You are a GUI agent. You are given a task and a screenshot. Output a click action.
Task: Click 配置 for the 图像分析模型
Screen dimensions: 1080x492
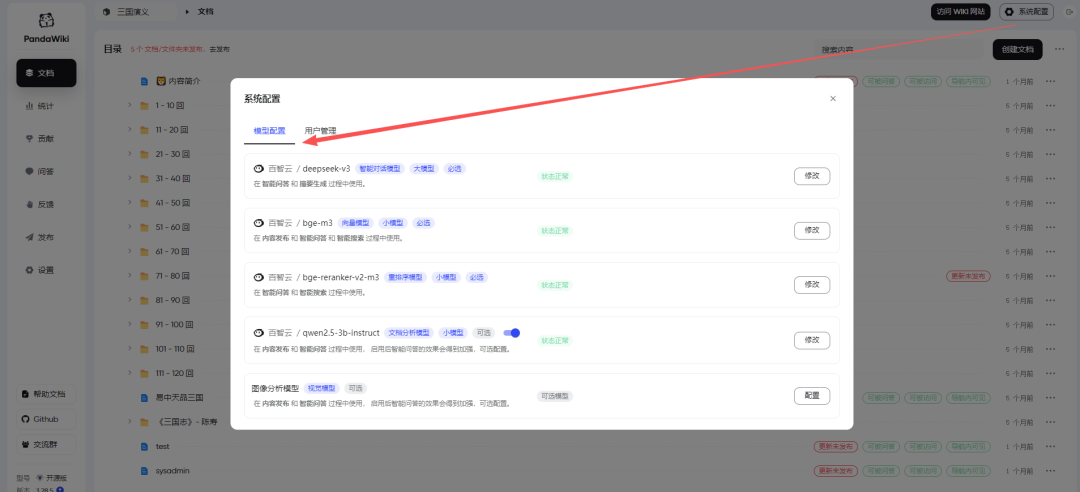click(x=811, y=395)
